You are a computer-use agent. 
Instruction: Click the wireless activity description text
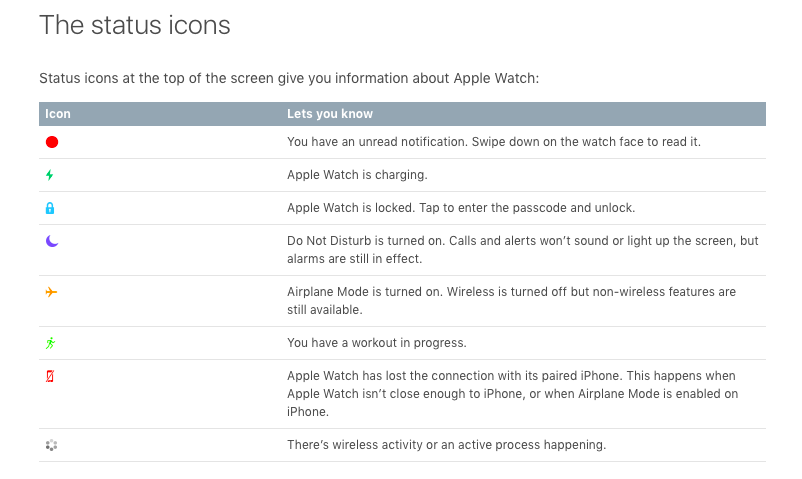447,445
